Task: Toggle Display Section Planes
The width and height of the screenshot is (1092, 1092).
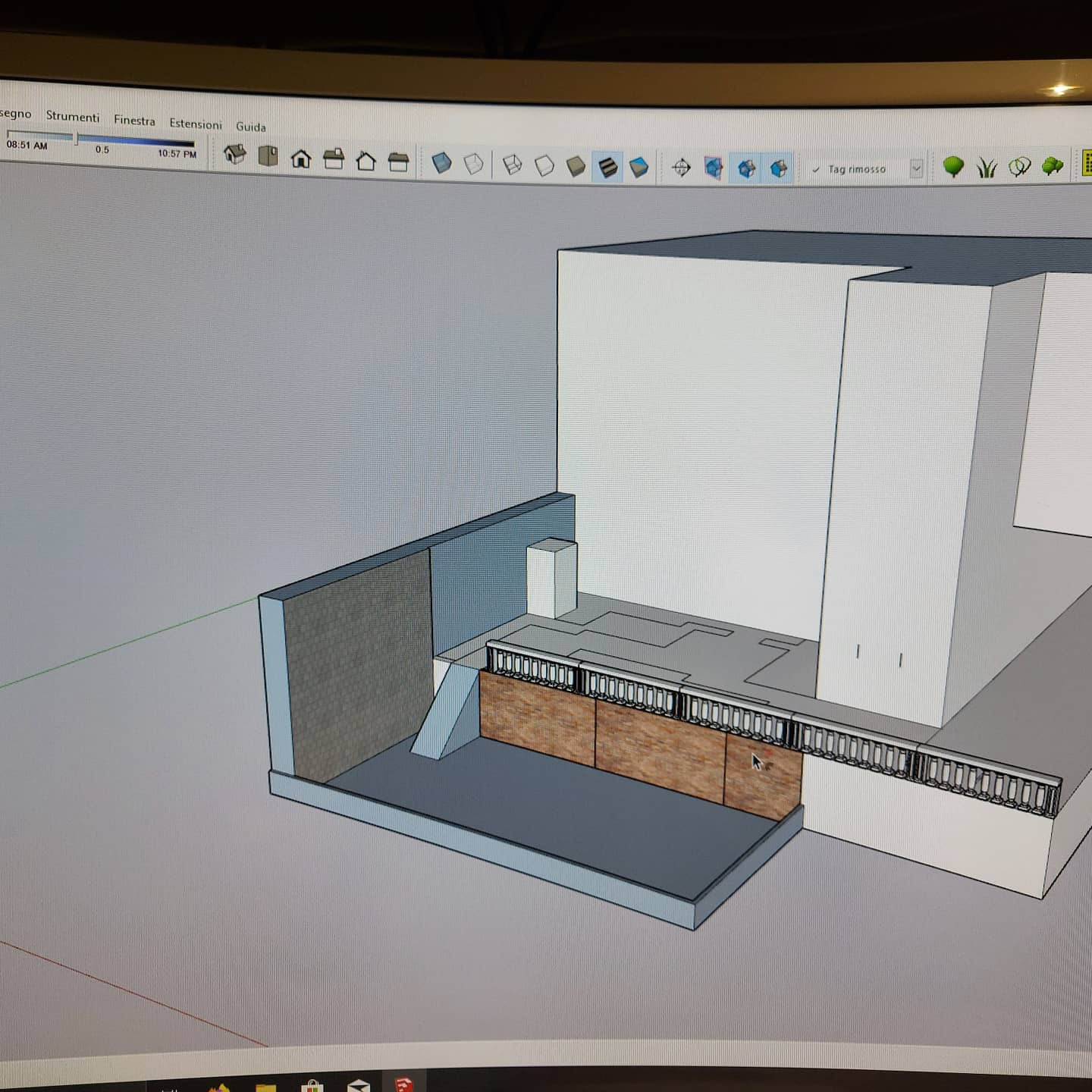Action: [714, 168]
